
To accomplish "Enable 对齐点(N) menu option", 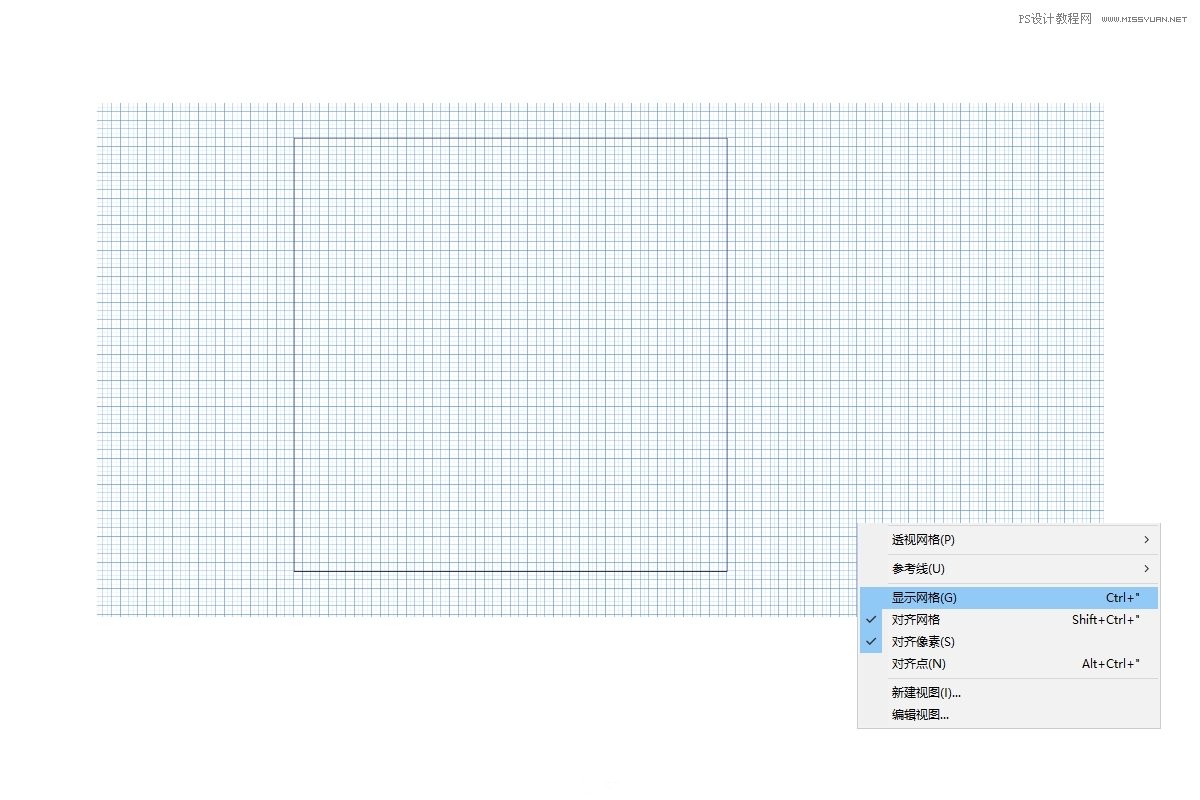I will 1009,664.
